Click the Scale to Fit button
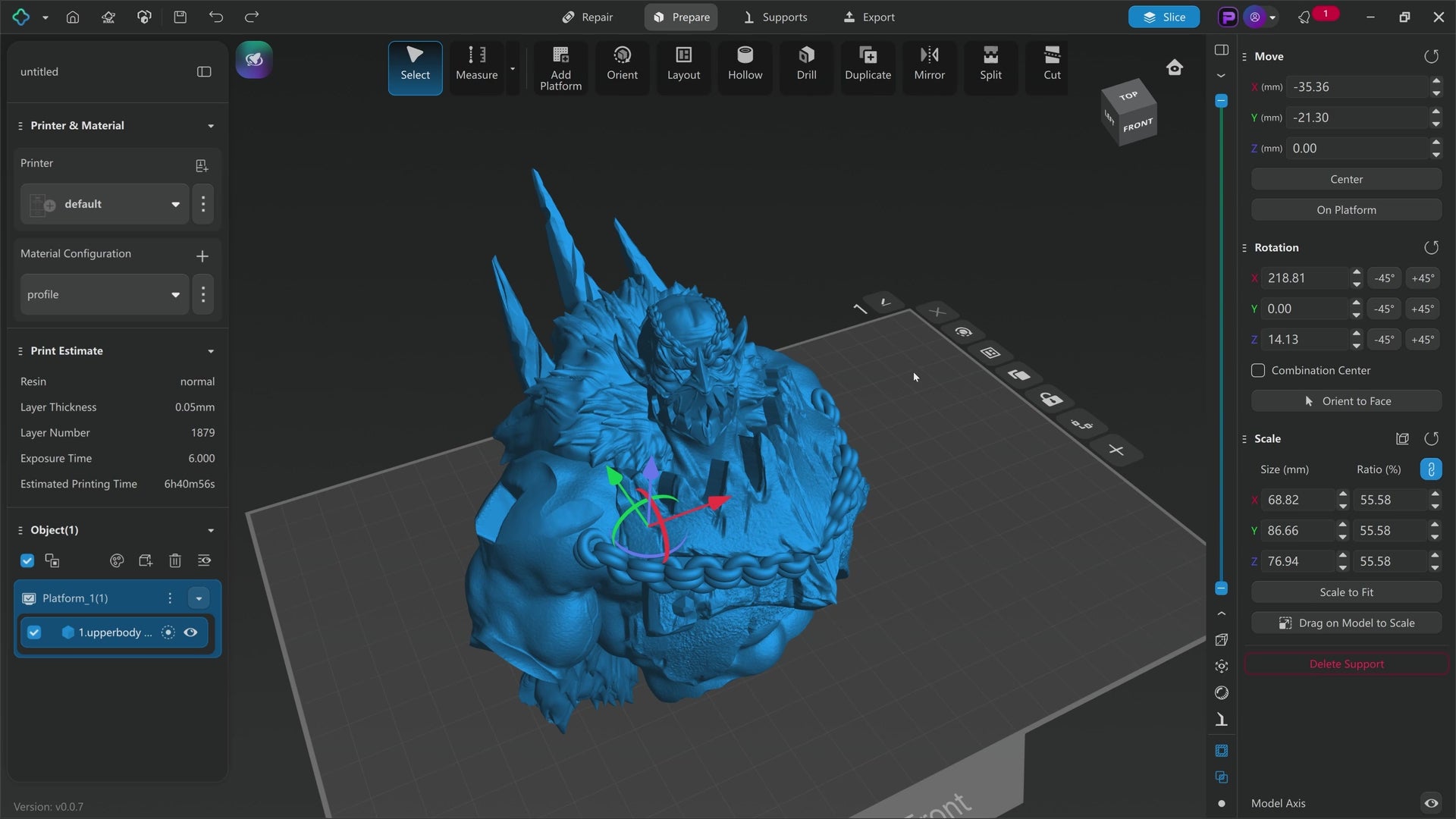 pos(1346,592)
